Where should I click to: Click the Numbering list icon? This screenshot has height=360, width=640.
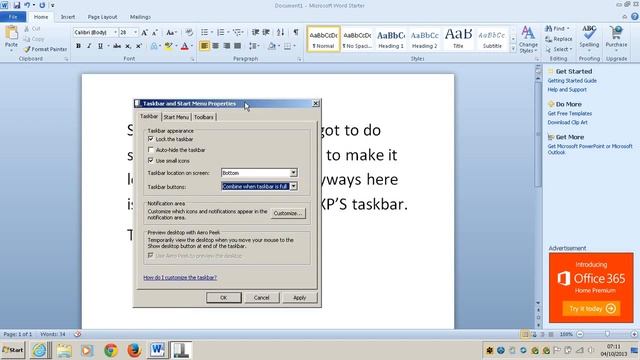[220, 32]
